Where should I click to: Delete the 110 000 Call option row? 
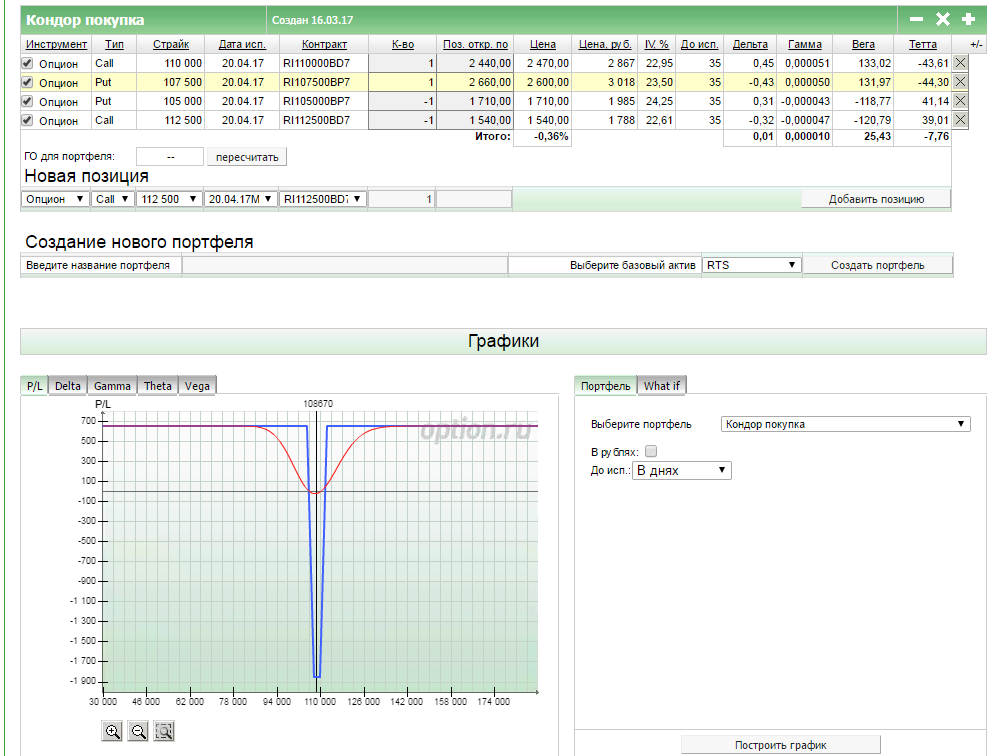(x=960, y=63)
